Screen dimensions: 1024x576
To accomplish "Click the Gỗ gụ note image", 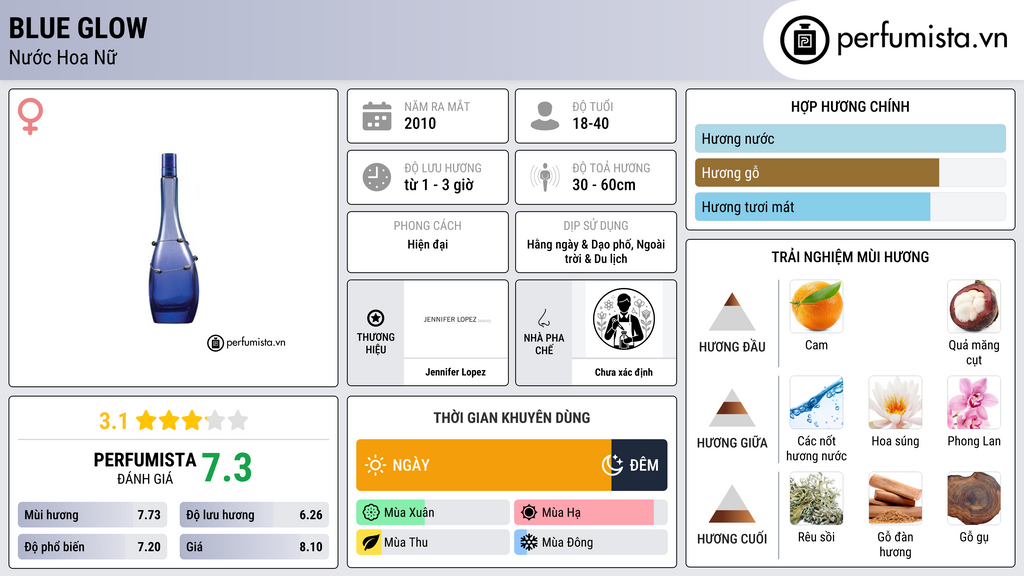I will point(974,499).
